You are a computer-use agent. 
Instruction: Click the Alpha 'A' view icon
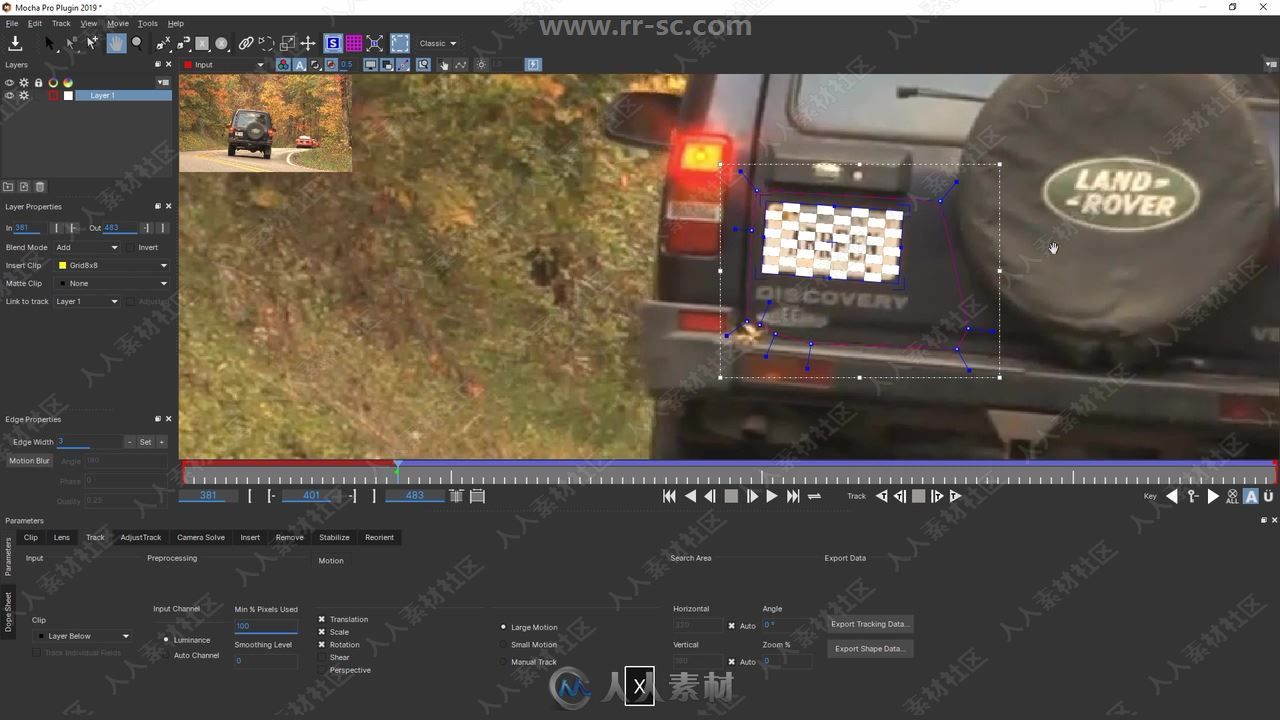(299, 64)
